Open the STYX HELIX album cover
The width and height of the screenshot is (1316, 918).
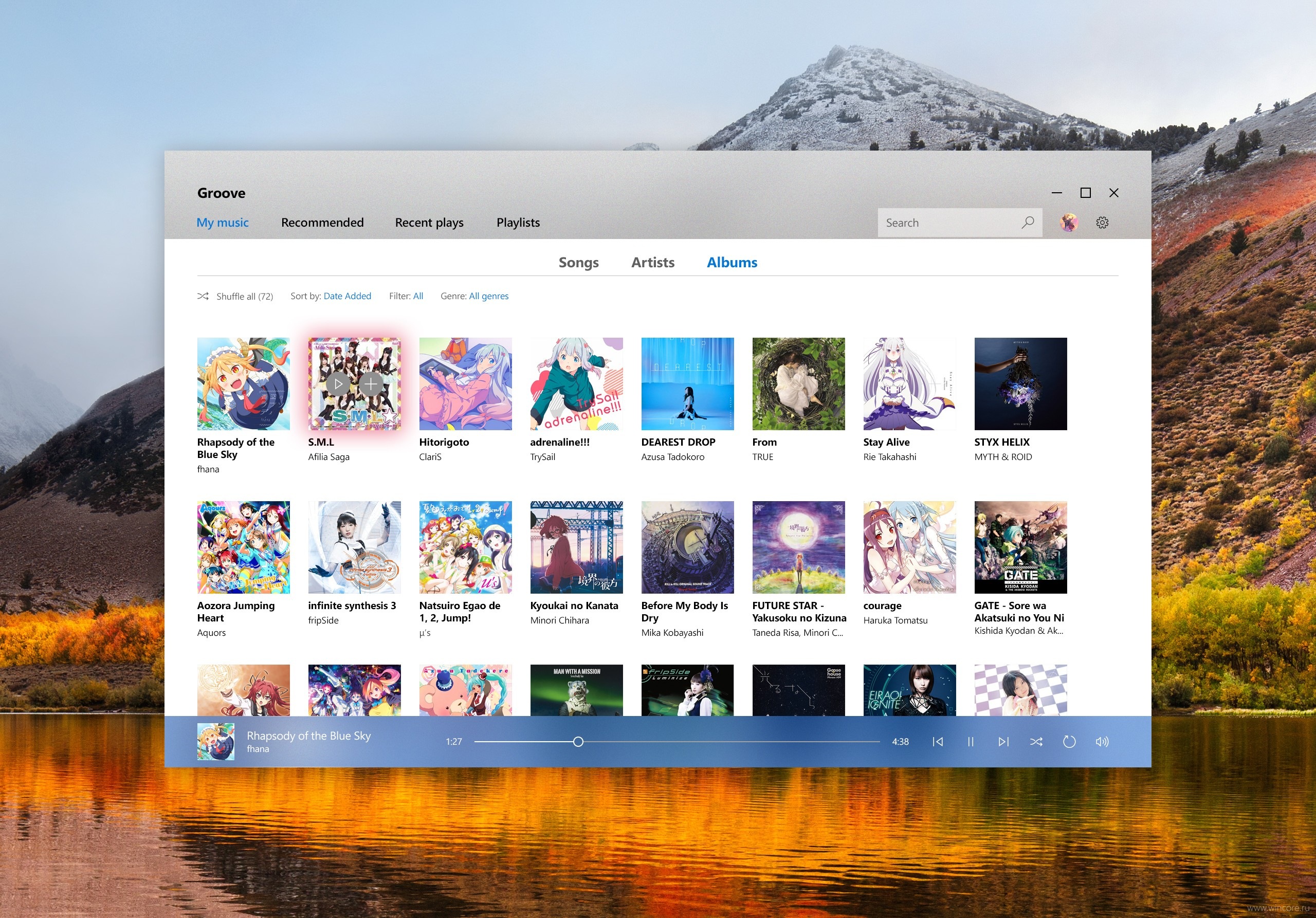tap(1021, 384)
